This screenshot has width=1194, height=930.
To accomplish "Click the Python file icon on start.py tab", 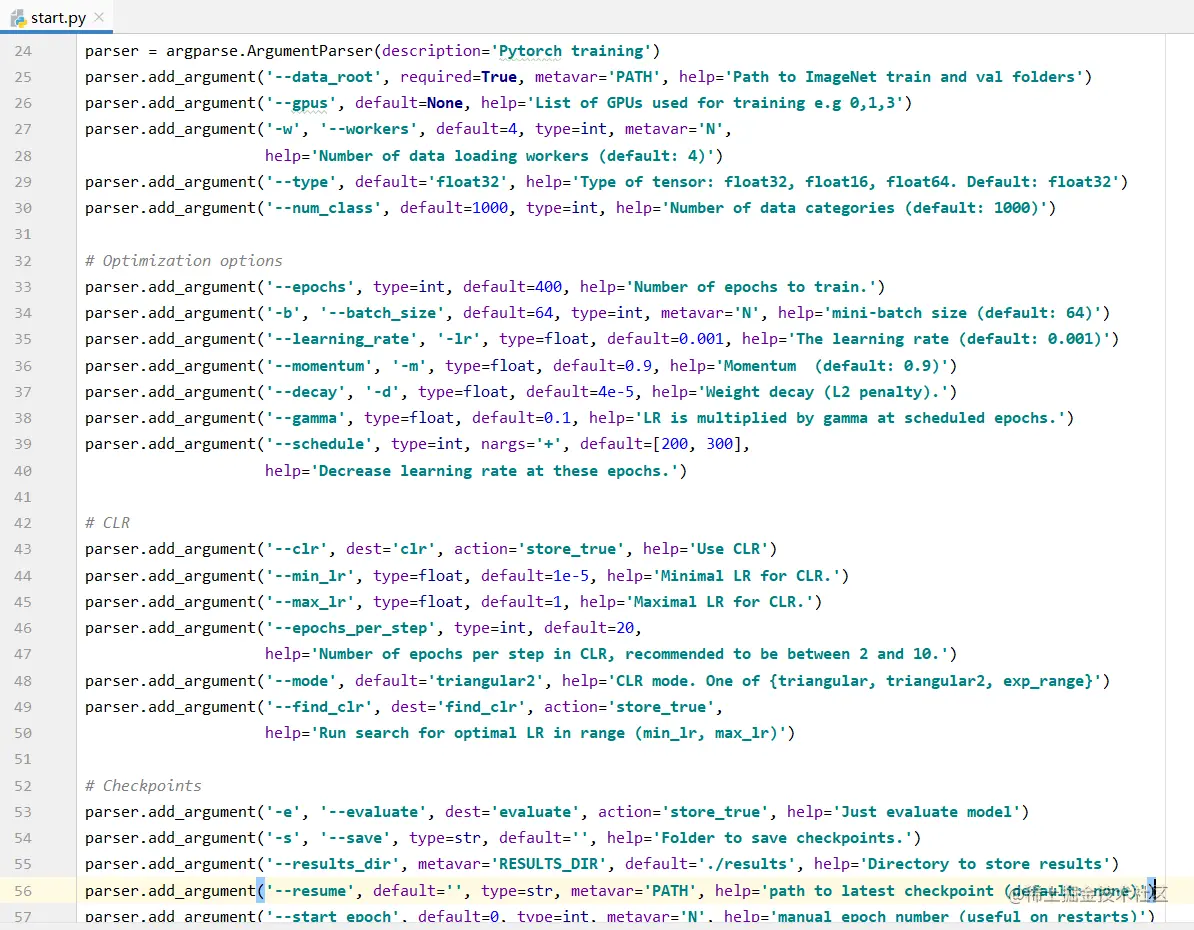I will coord(18,17).
